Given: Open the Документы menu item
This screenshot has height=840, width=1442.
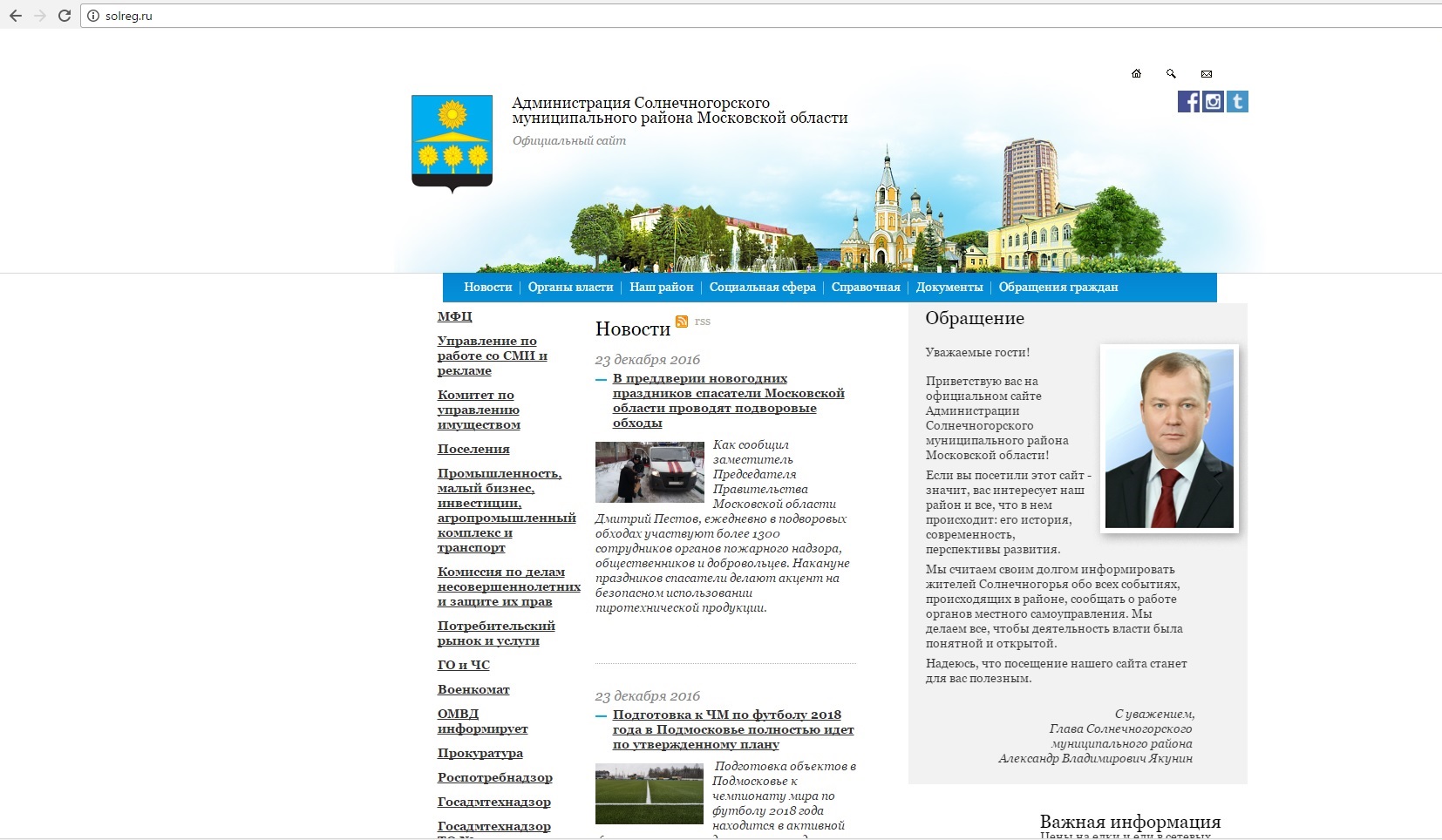Looking at the screenshot, I should [949, 287].
